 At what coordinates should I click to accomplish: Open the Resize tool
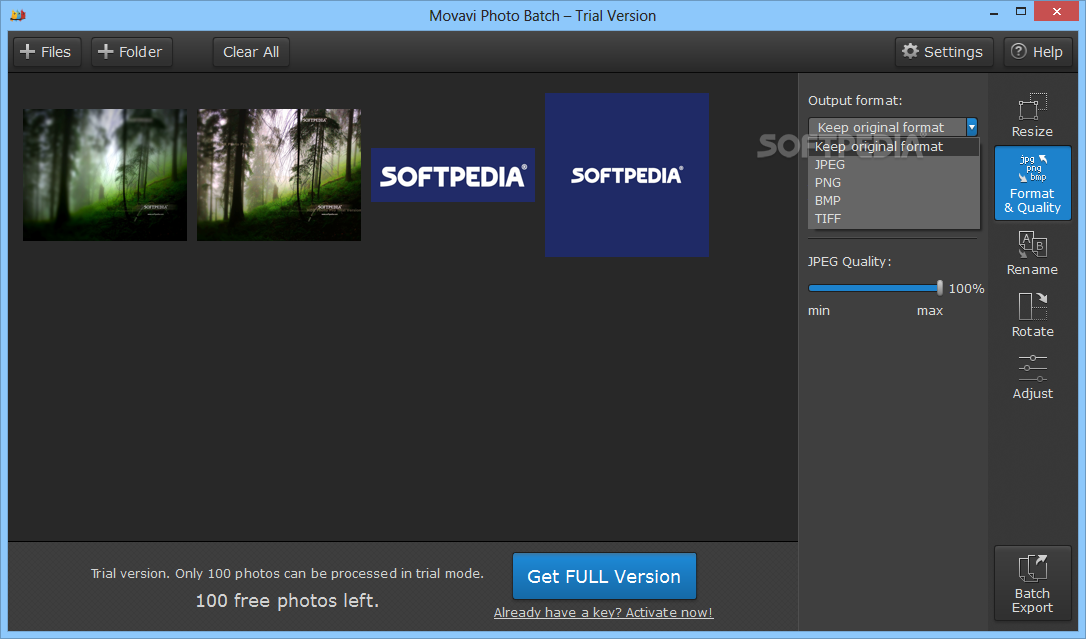click(1032, 114)
